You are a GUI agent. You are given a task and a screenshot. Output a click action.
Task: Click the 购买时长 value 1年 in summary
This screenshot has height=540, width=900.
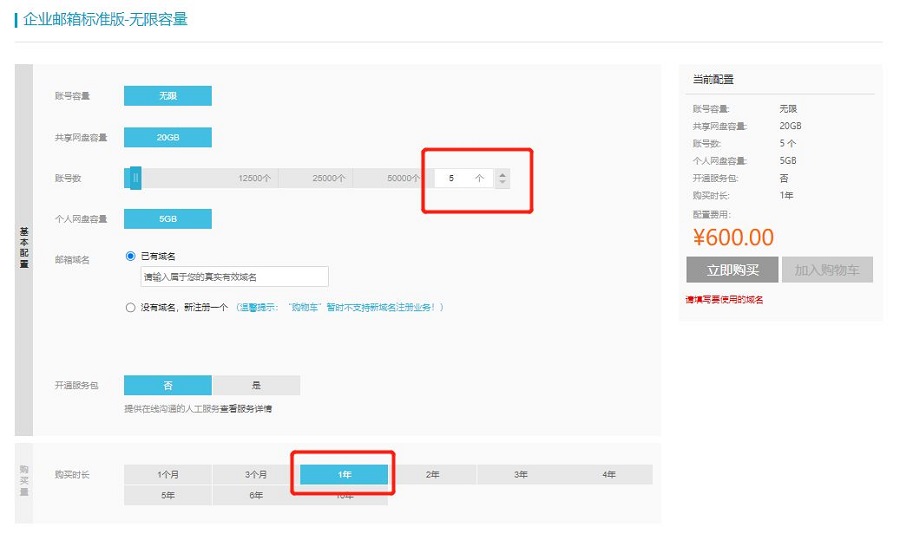click(786, 195)
